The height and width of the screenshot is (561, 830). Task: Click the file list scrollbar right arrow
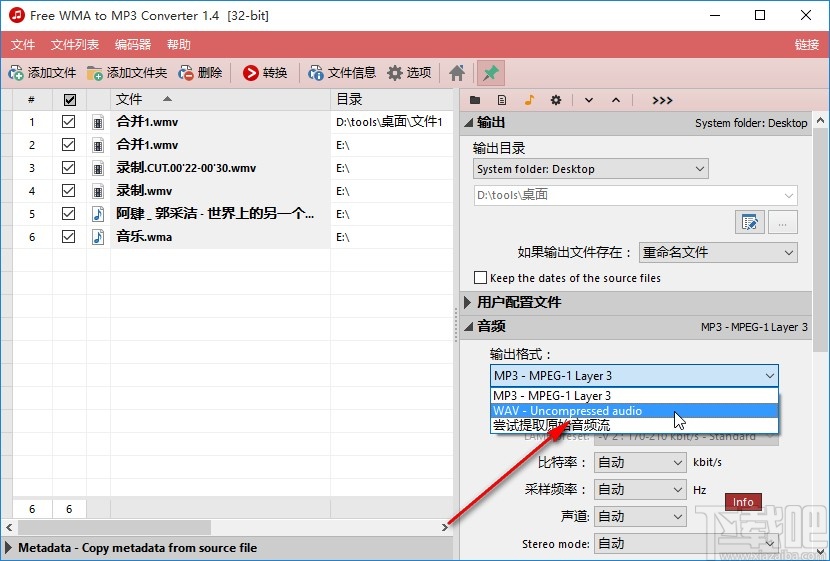[445, 527]
